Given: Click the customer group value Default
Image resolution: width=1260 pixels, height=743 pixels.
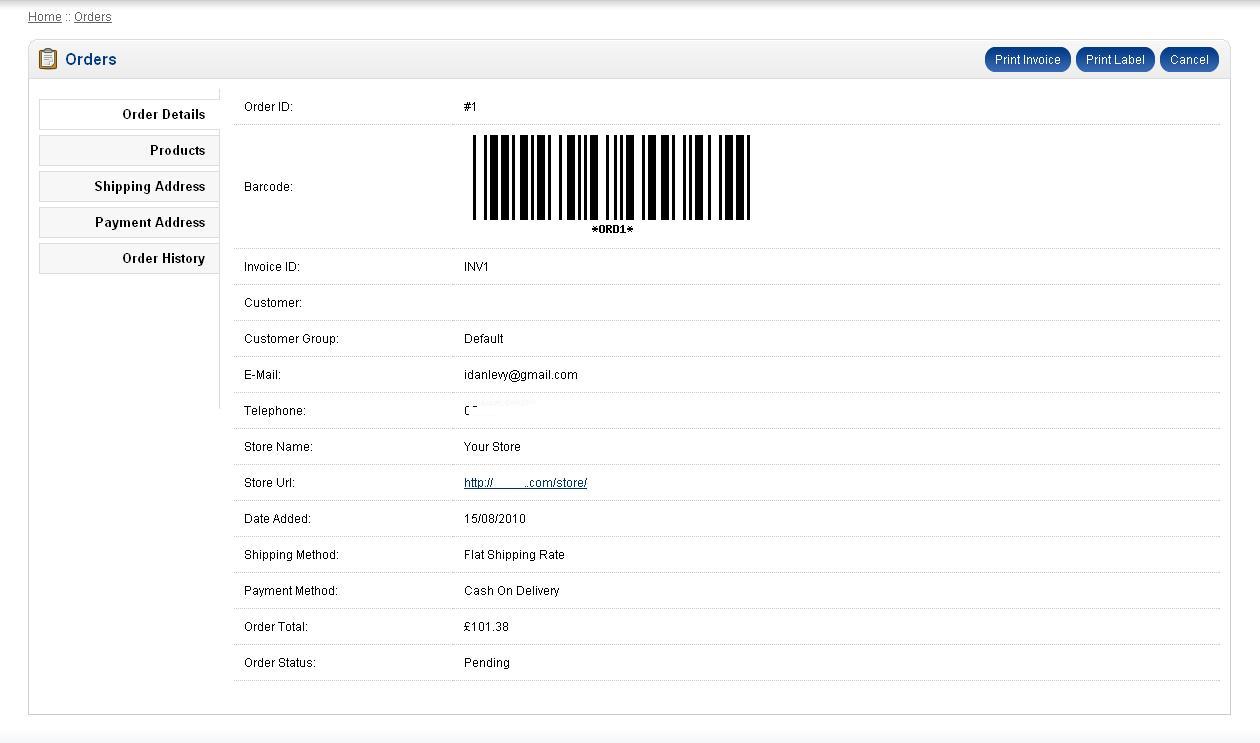Looking at the screenshot, I should tap(483, 339).
